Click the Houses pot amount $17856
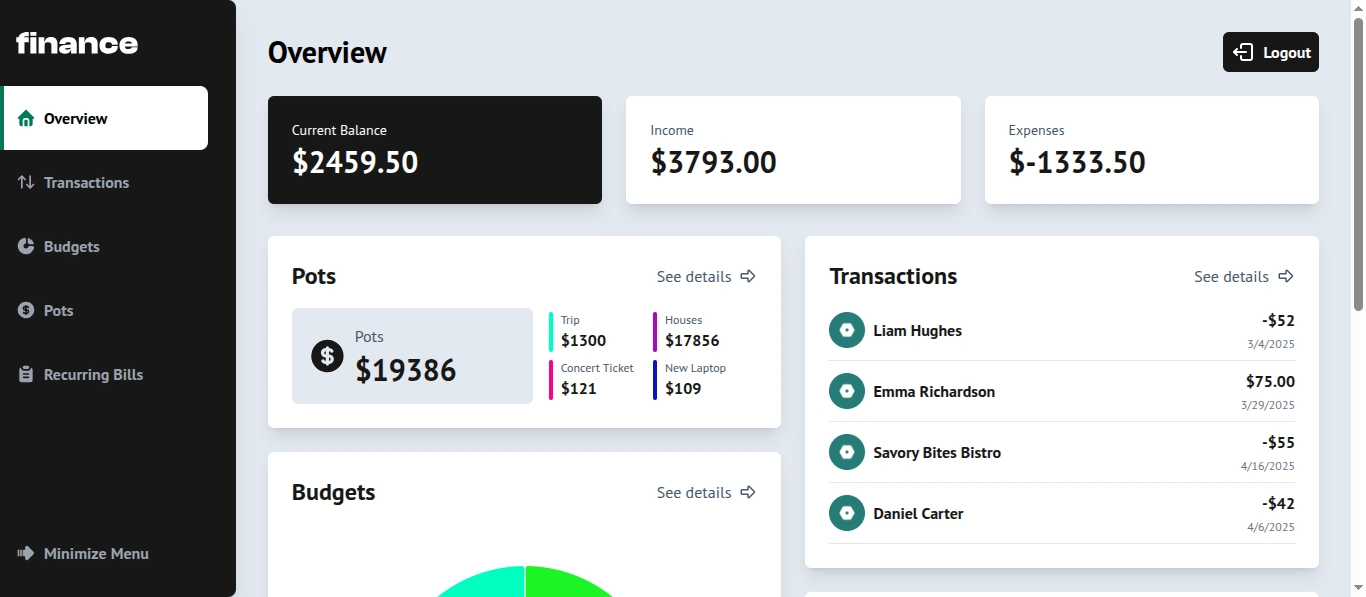This screenshot has height=597, width=1366. click(692, 340)
